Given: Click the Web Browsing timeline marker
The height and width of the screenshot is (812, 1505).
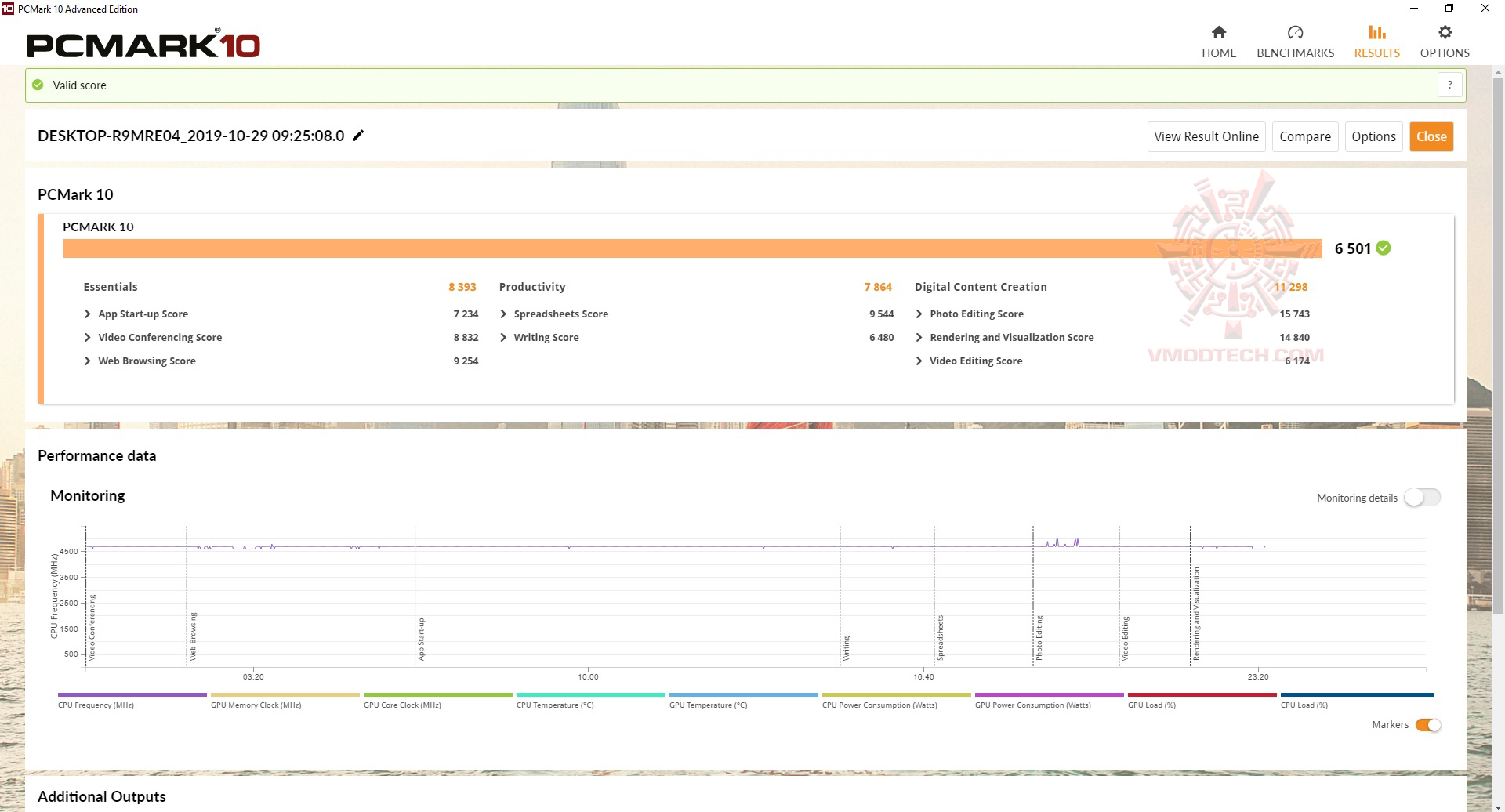Looking at the screenshot, I should pyautogui.click(x=193, y=636).
